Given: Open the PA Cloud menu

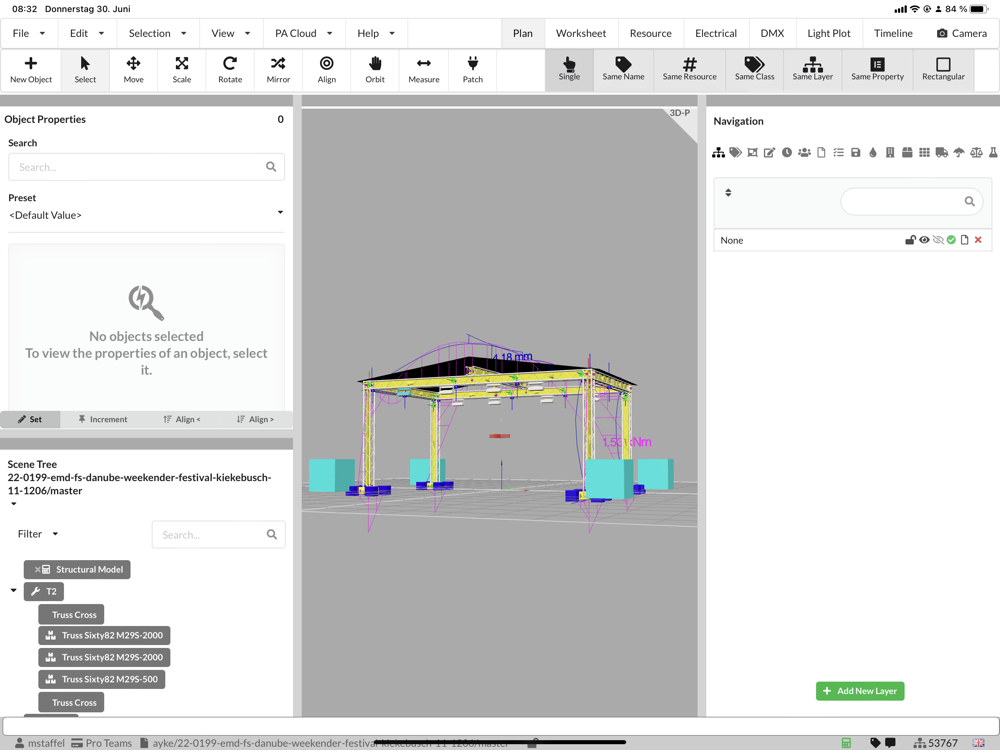Looking at the screenshot, I should (x=304, y=33).
